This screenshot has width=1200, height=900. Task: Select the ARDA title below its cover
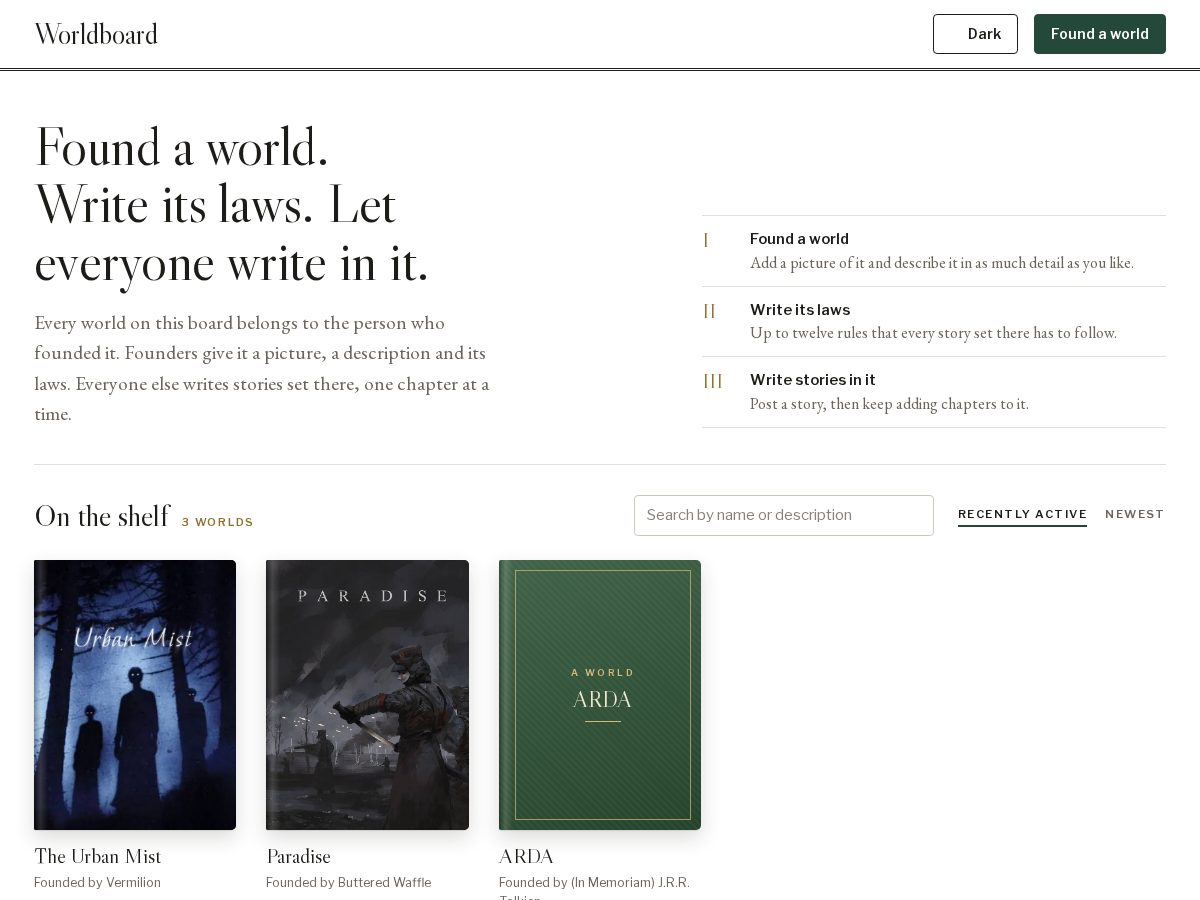[526, 856]
